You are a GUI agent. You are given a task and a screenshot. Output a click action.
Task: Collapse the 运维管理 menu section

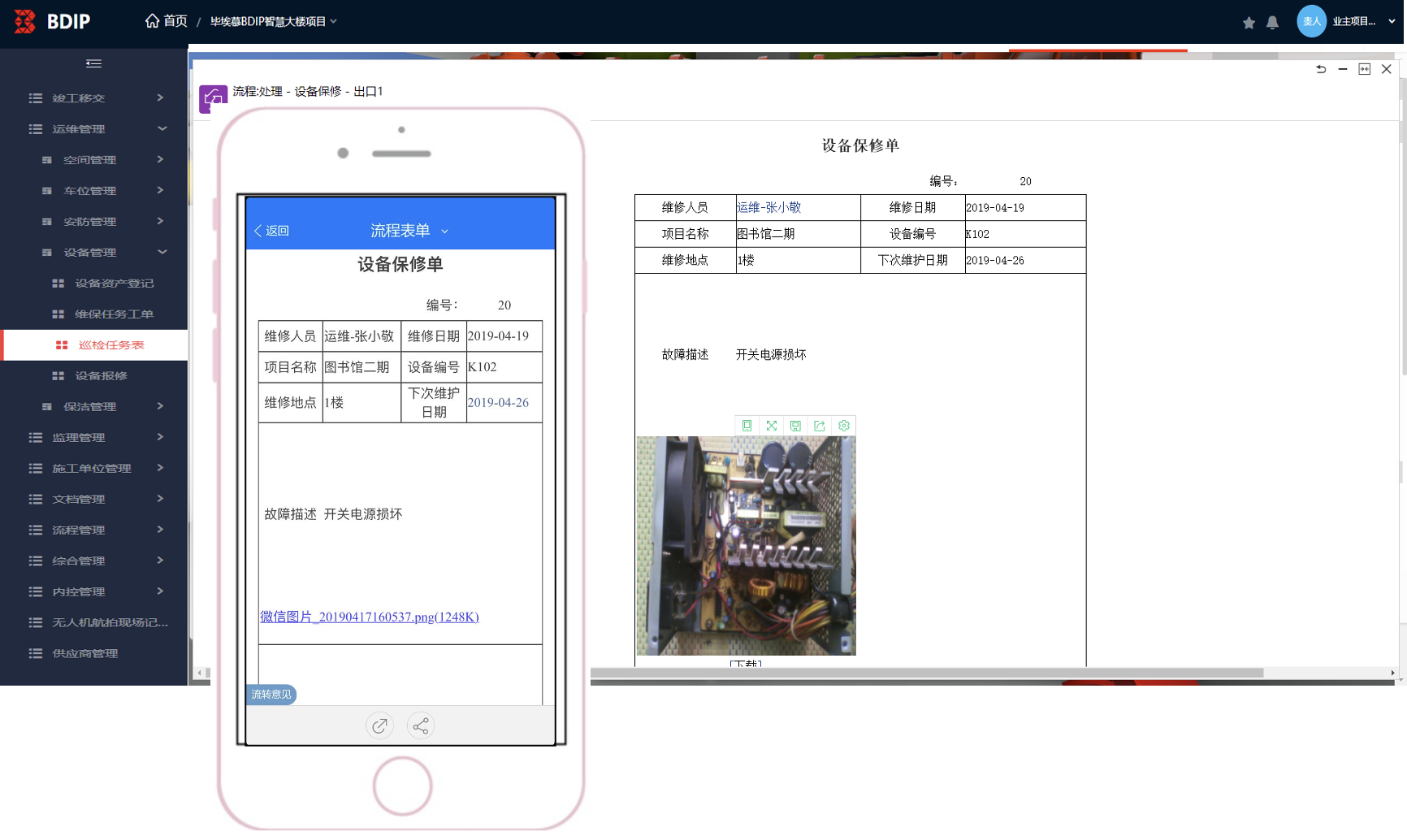pyautogui.click(x=162, y=129)
